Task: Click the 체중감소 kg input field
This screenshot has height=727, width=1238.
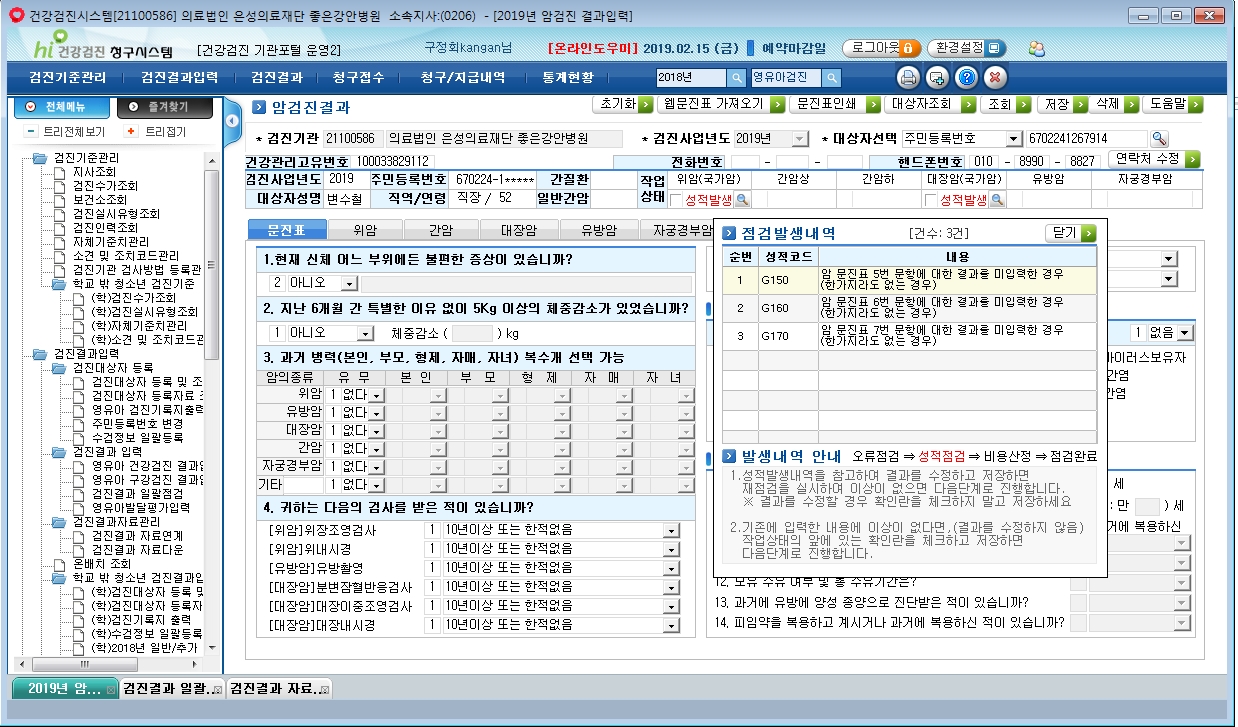Action: pos(473,333)
